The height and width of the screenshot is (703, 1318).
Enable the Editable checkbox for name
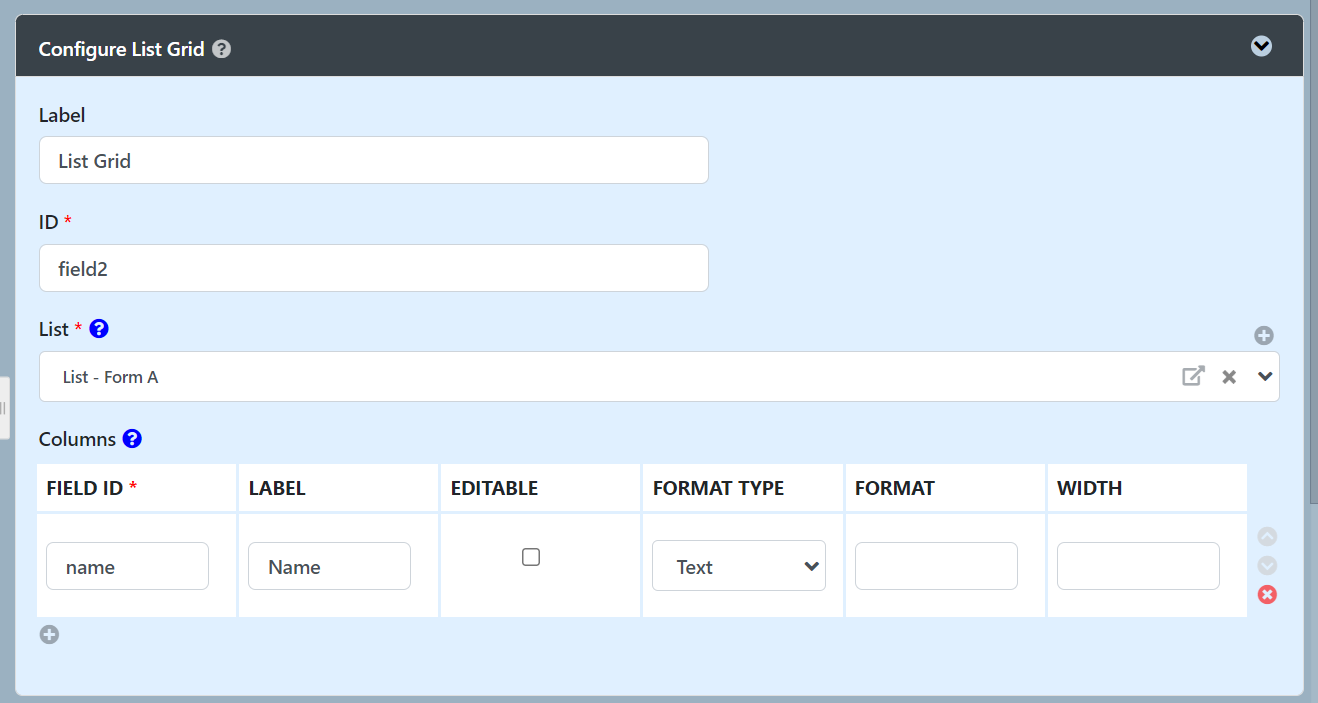tap(531, 557)
